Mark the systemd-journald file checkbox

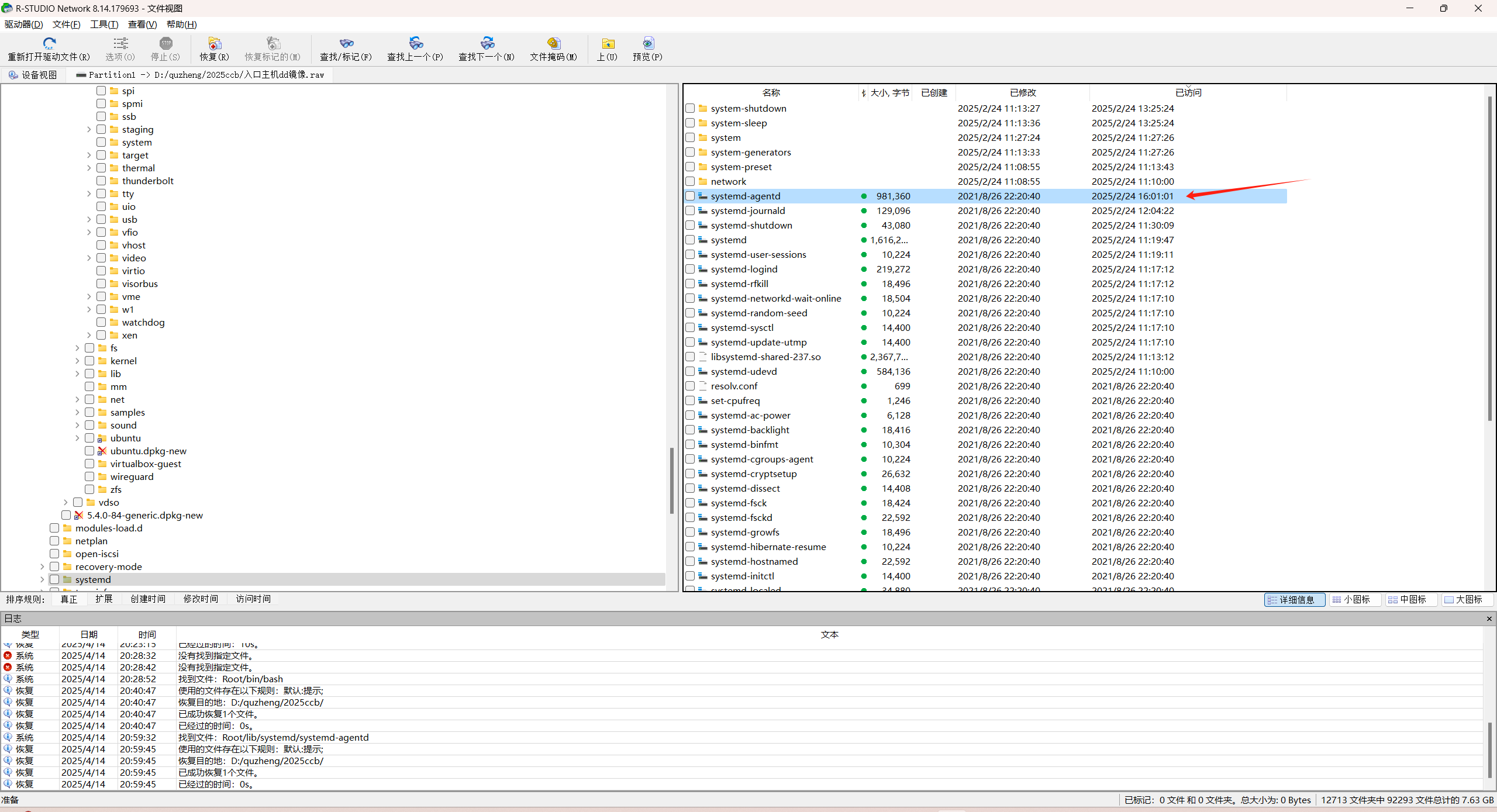[x=690, y=210]
